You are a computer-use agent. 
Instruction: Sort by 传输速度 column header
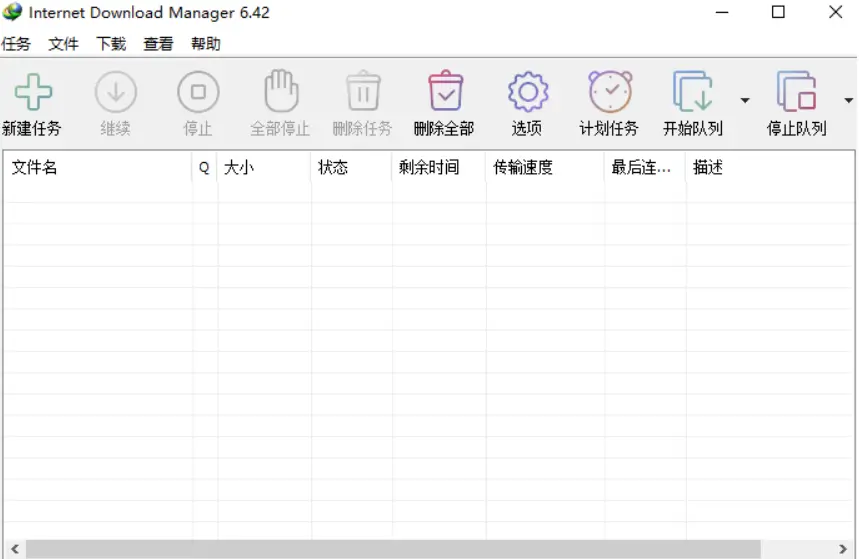coord(545,167)
